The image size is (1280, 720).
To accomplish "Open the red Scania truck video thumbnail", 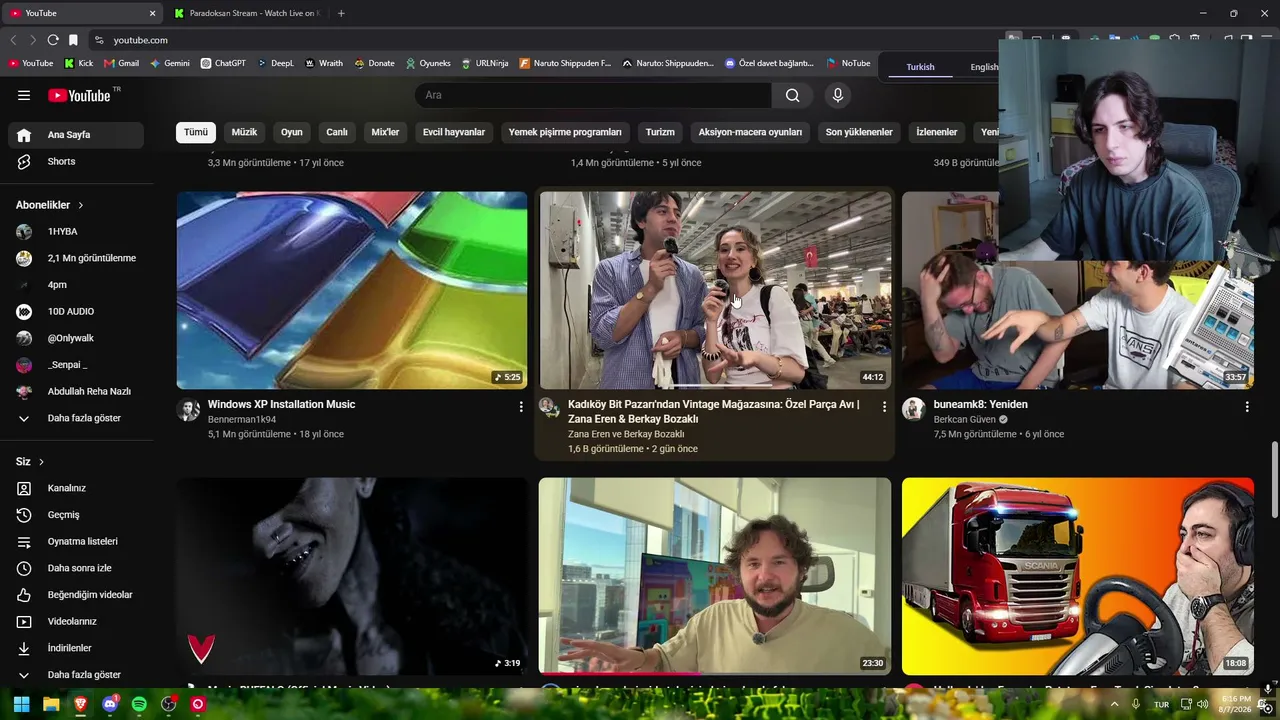I will 1078,576.
